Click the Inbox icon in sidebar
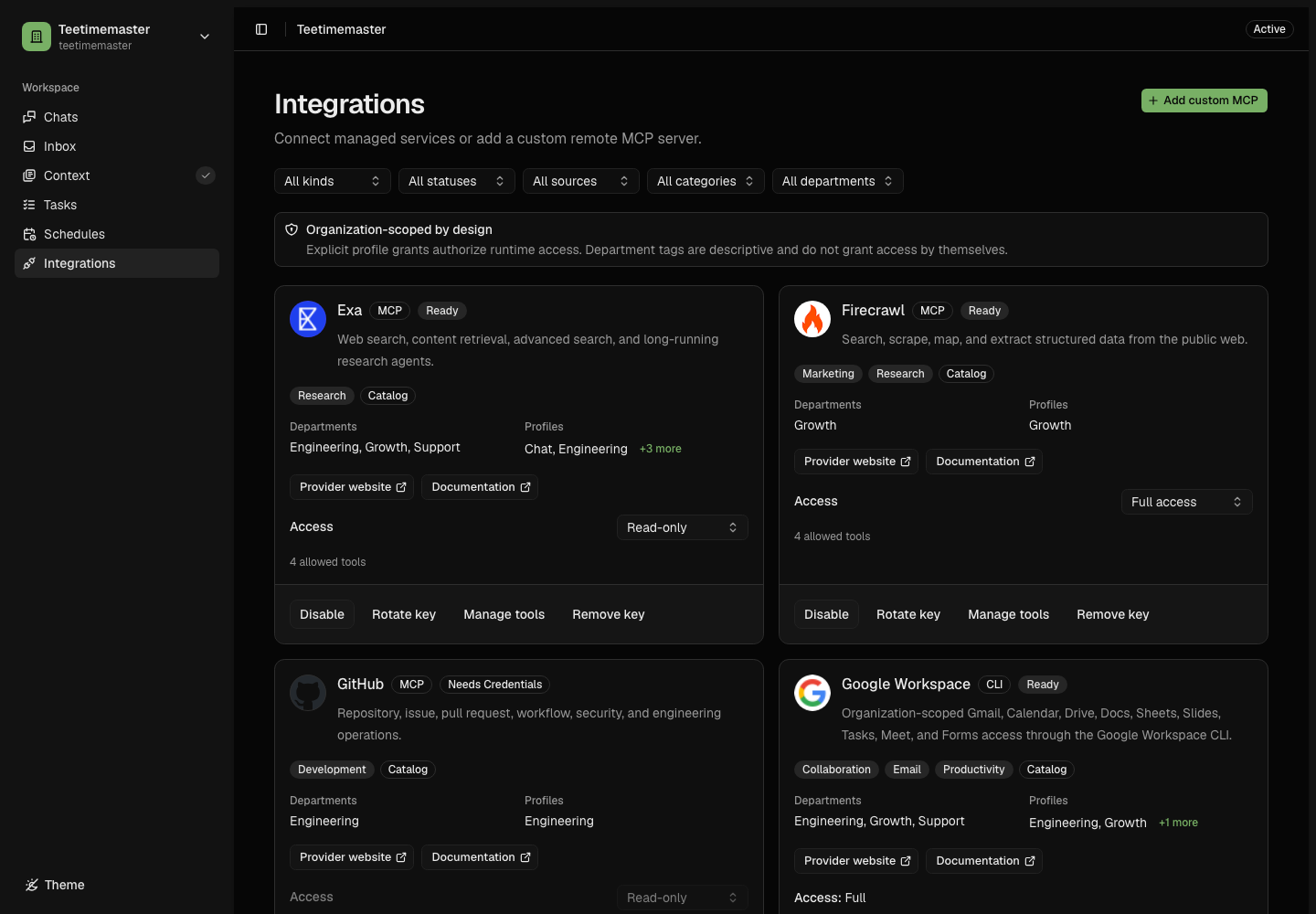Viewport: 1316px width, 914px height. pyautogui.click(x=29, y=146)
